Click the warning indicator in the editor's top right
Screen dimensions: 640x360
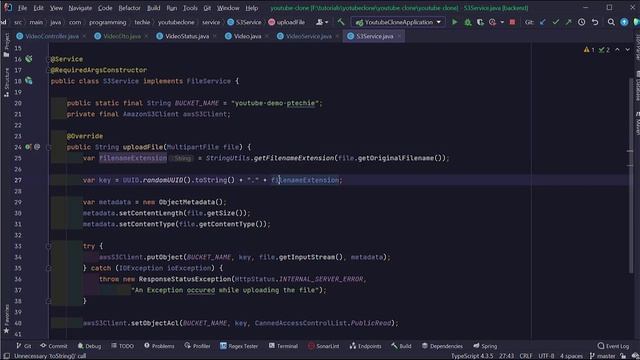point(589,50)
